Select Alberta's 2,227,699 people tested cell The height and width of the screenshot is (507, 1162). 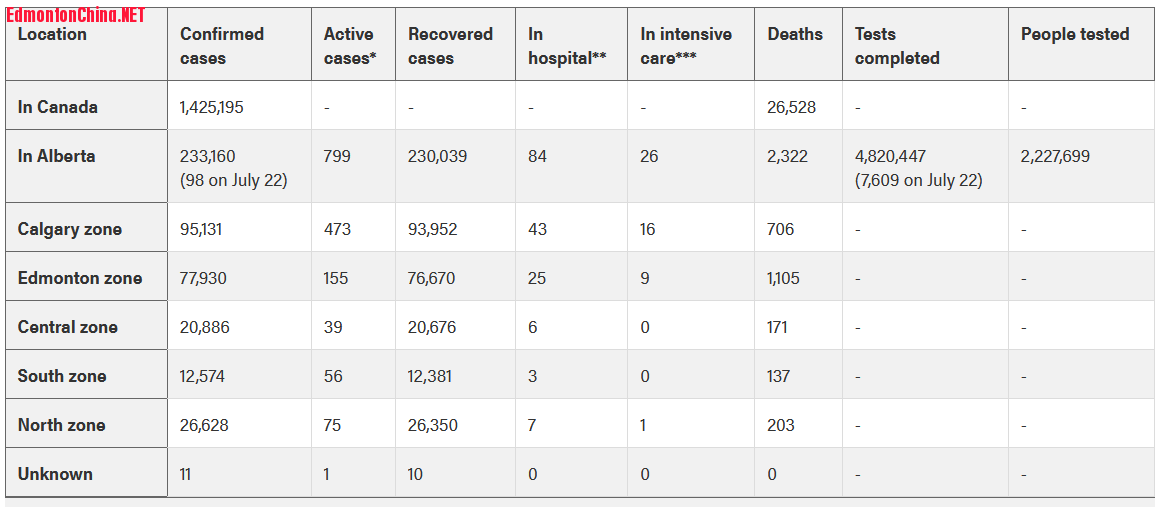tap(1055, 156)
